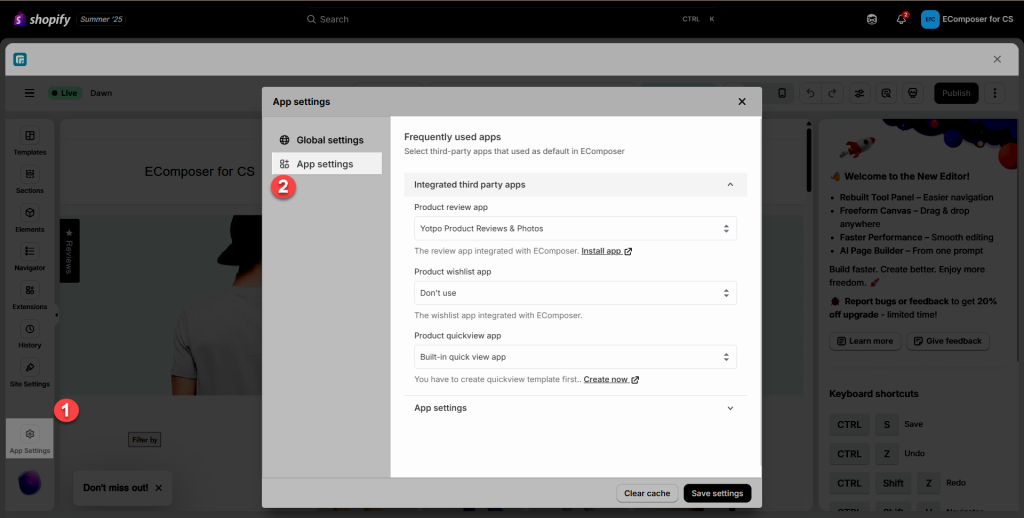Open Site Settings in sidebar
The width and height of the screenshot is (1024, 518).
(x=29, y=372)
